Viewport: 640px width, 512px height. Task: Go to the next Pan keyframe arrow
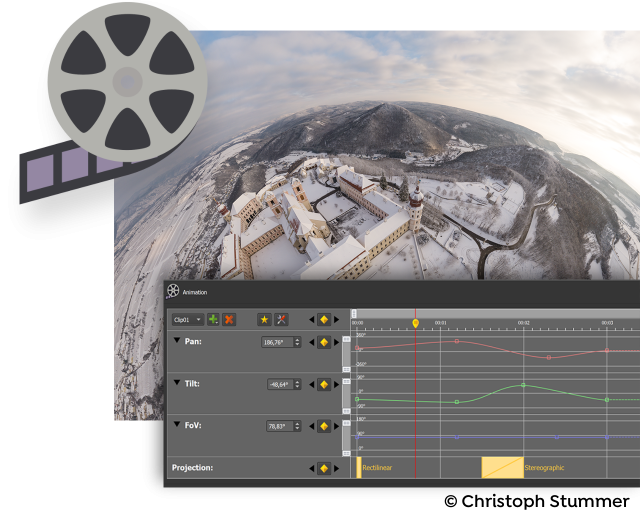point(337,342)
